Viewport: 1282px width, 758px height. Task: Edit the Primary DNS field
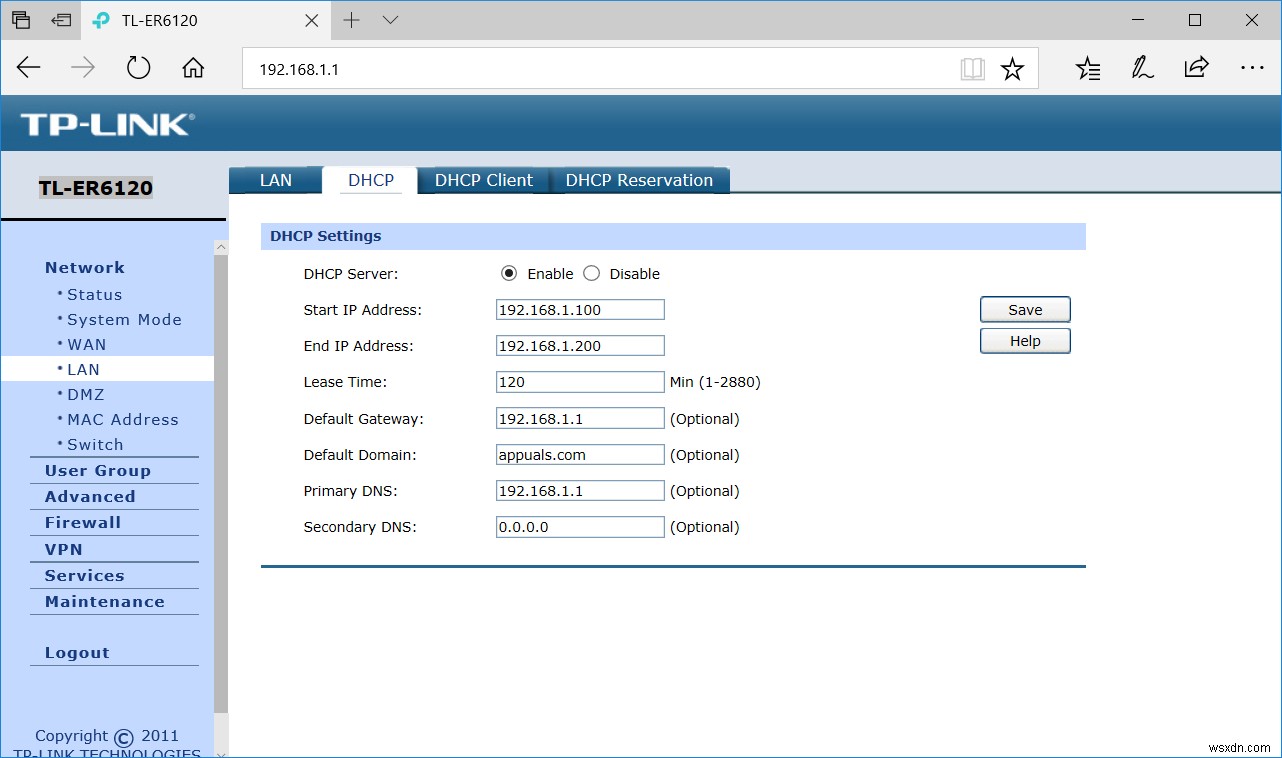pyautogui.click(x=580, y=491)
